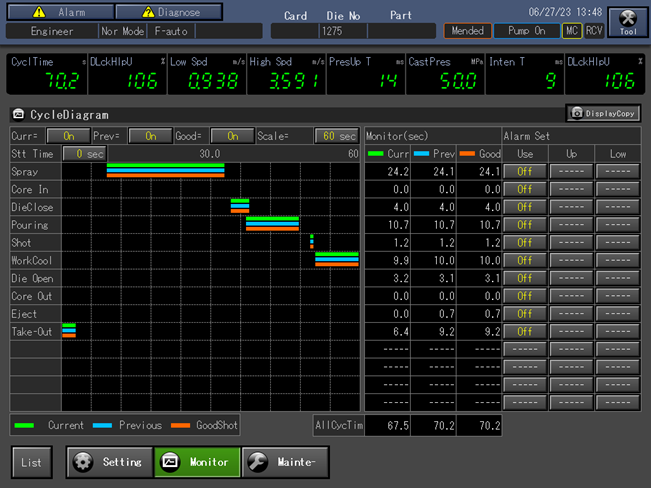The height and width of the screenshot is (488, 651).
Task: Open Setting with the gear icon
Action: tap(109, 462)
